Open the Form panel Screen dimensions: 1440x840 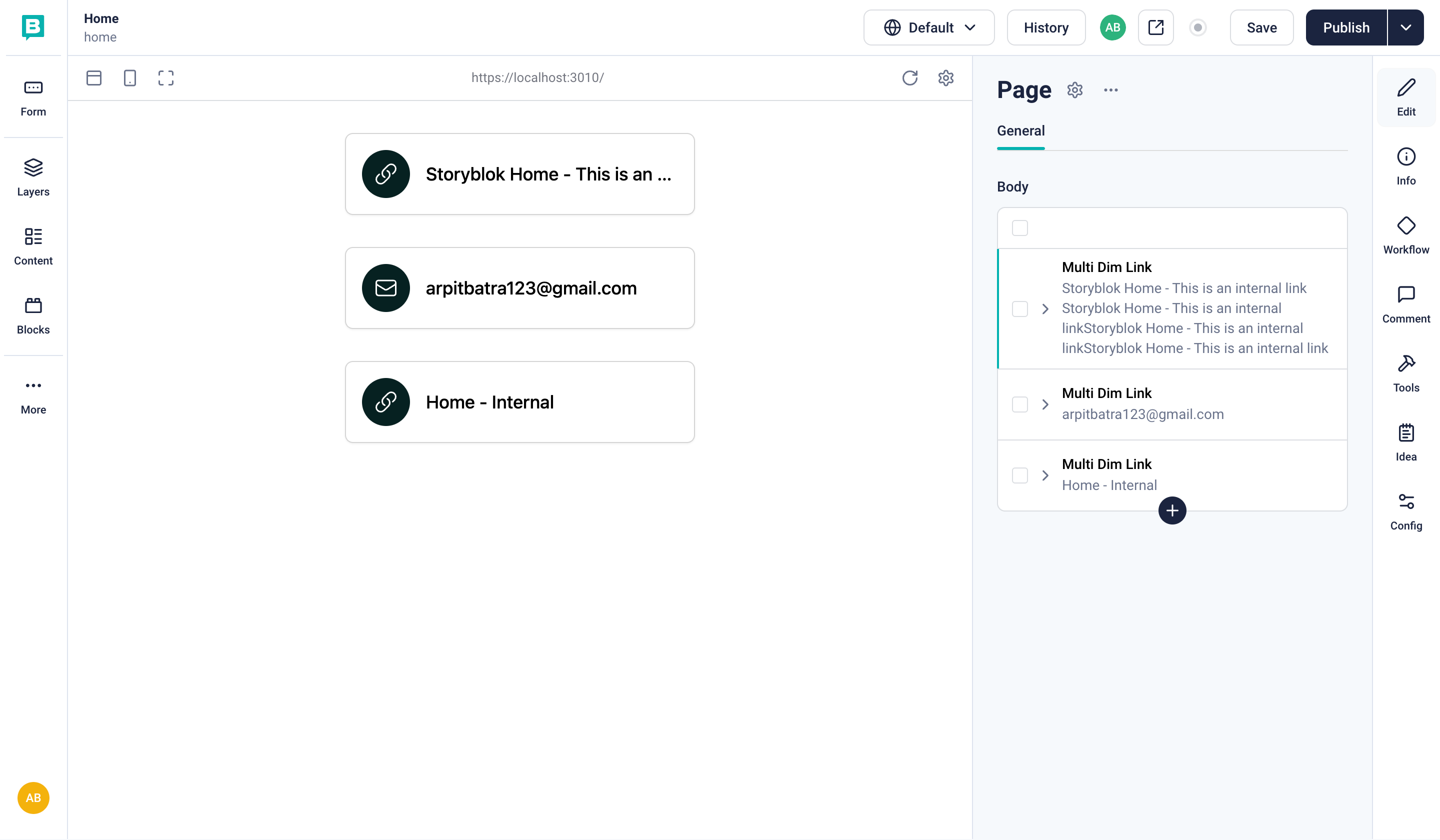[33, 98]
